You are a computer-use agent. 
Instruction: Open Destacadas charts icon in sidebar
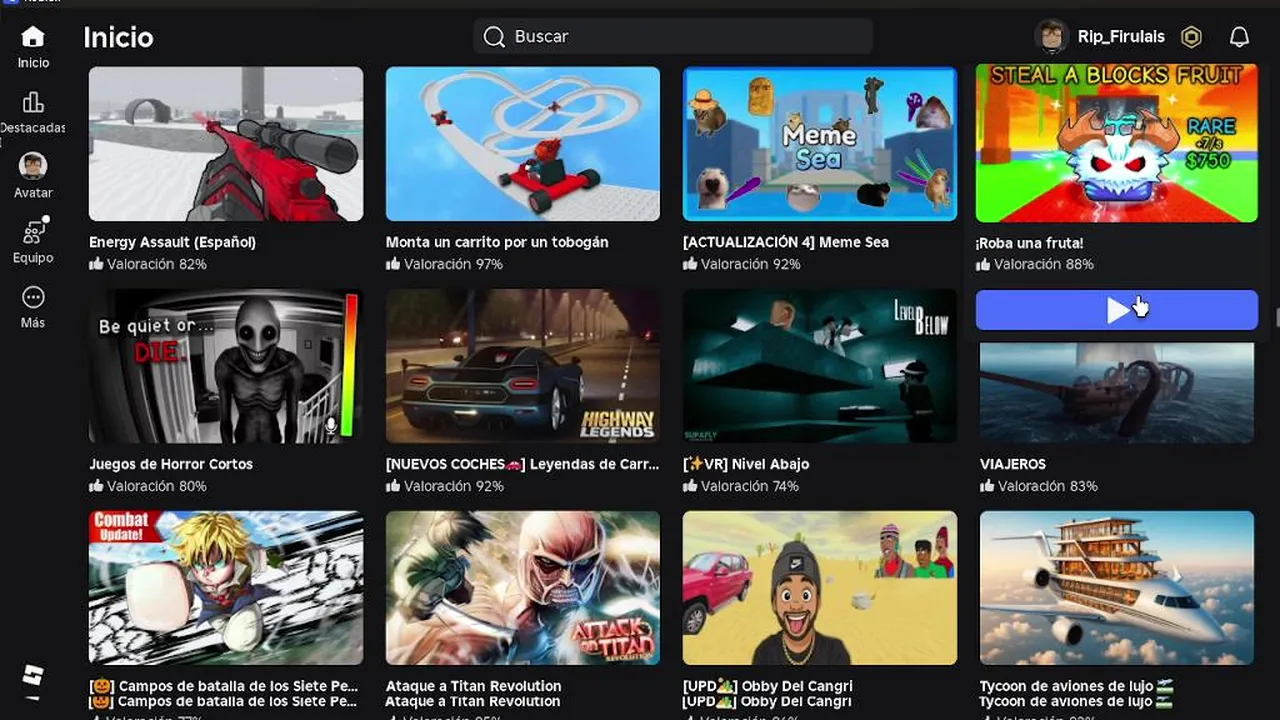pyautogui.click(x=33, y=103)
